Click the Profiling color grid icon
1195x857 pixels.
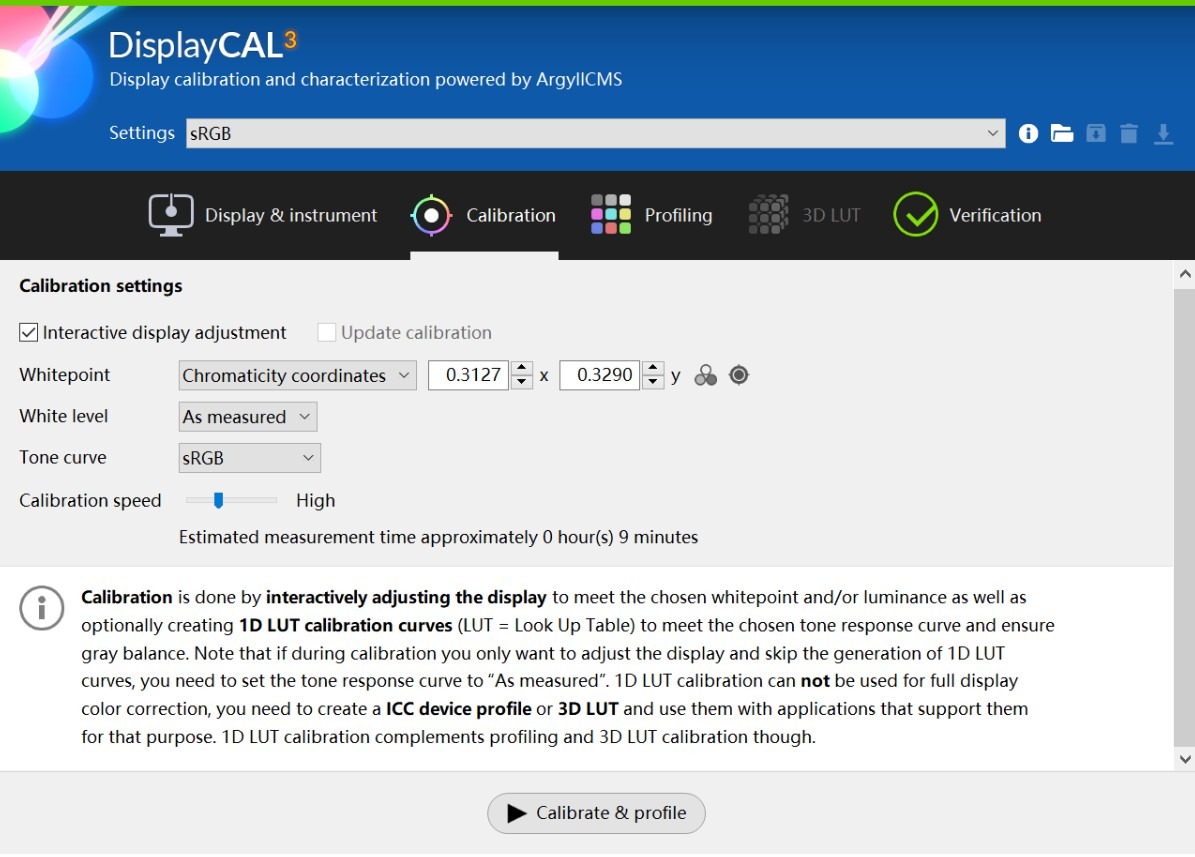[x=610, y=214]
